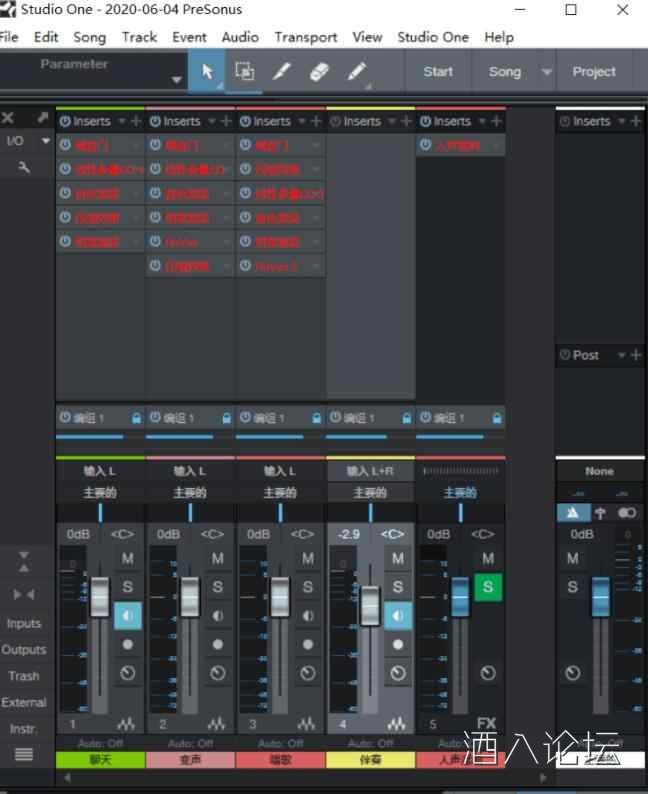Toggle monitor button on channel 4
648x794 pixels.
point(398,615)
